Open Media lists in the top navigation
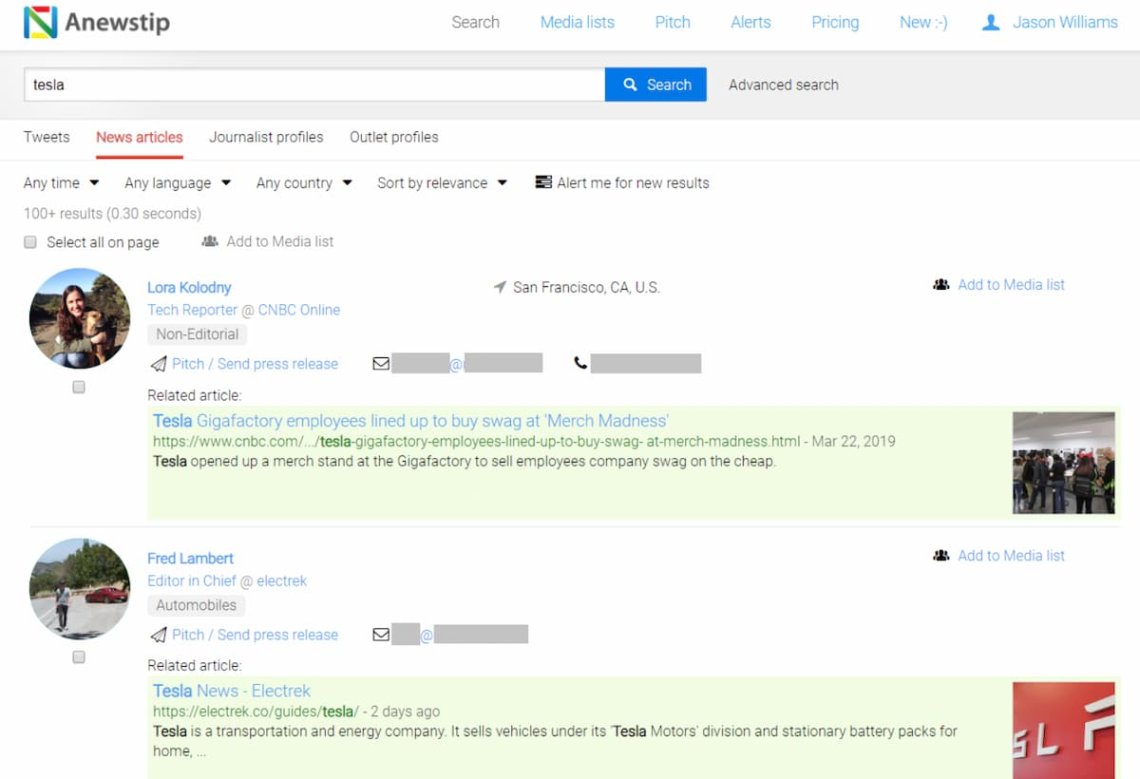The width and height of the screenshot is (1140, 779). [577, 22]
